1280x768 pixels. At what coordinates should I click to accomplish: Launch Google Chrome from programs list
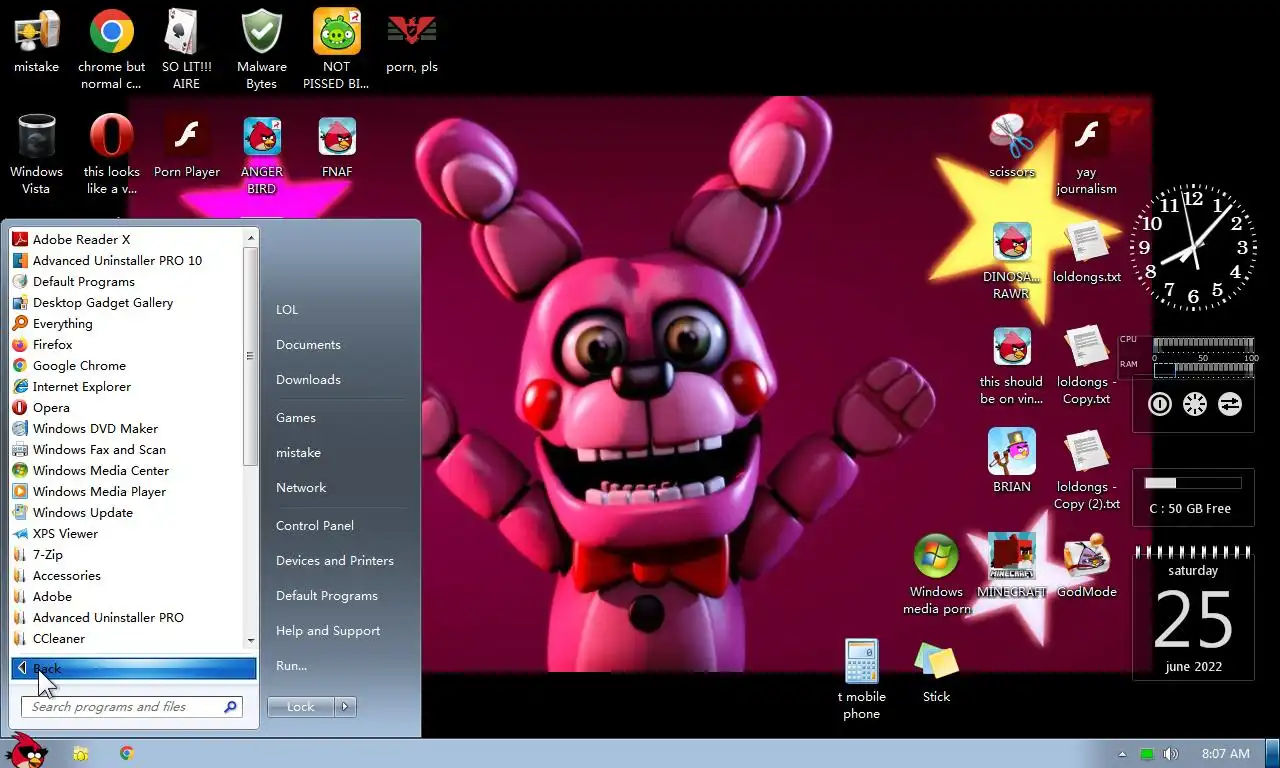tap(127, 365)
